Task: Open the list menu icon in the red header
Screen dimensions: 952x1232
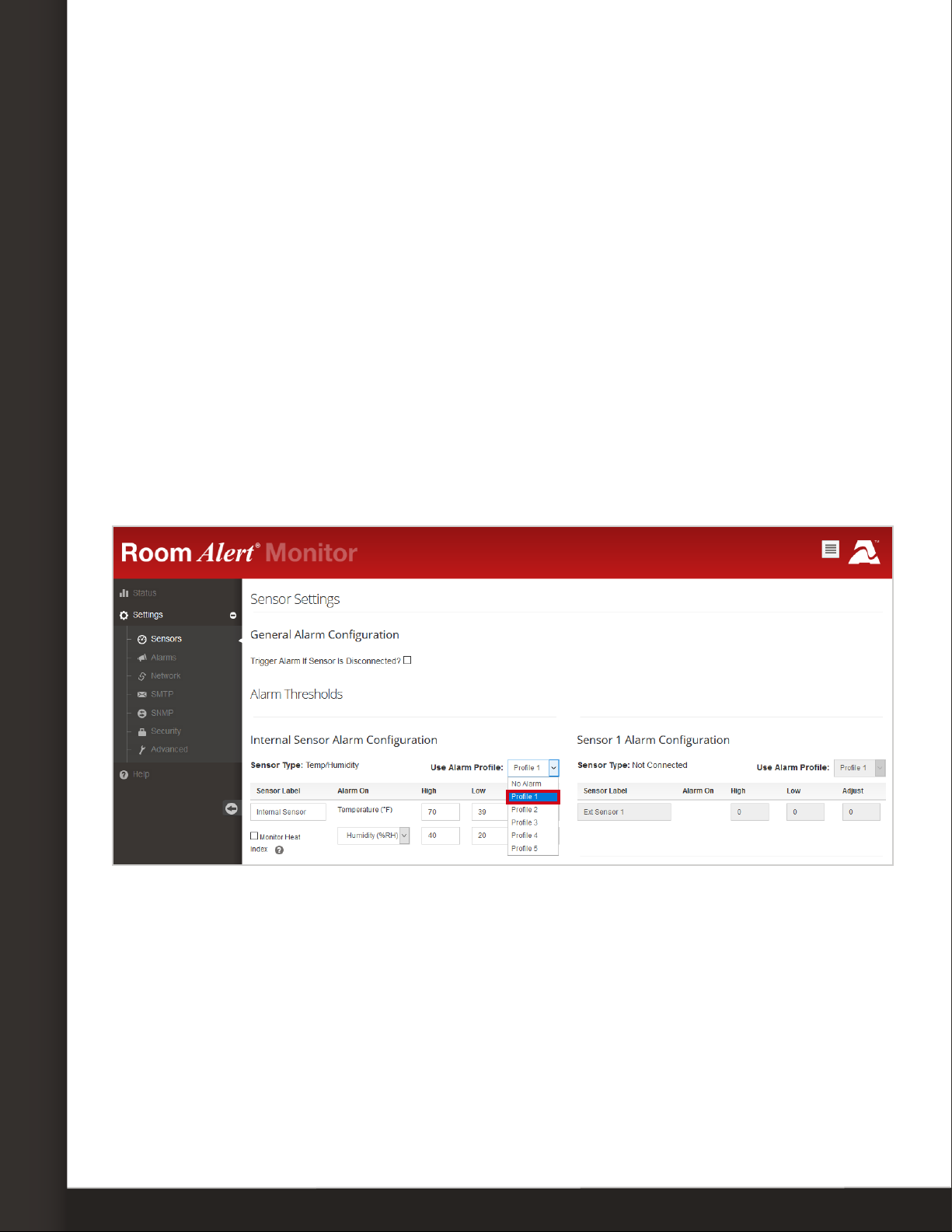Action: pyautogui.click(x=830, y=550)
